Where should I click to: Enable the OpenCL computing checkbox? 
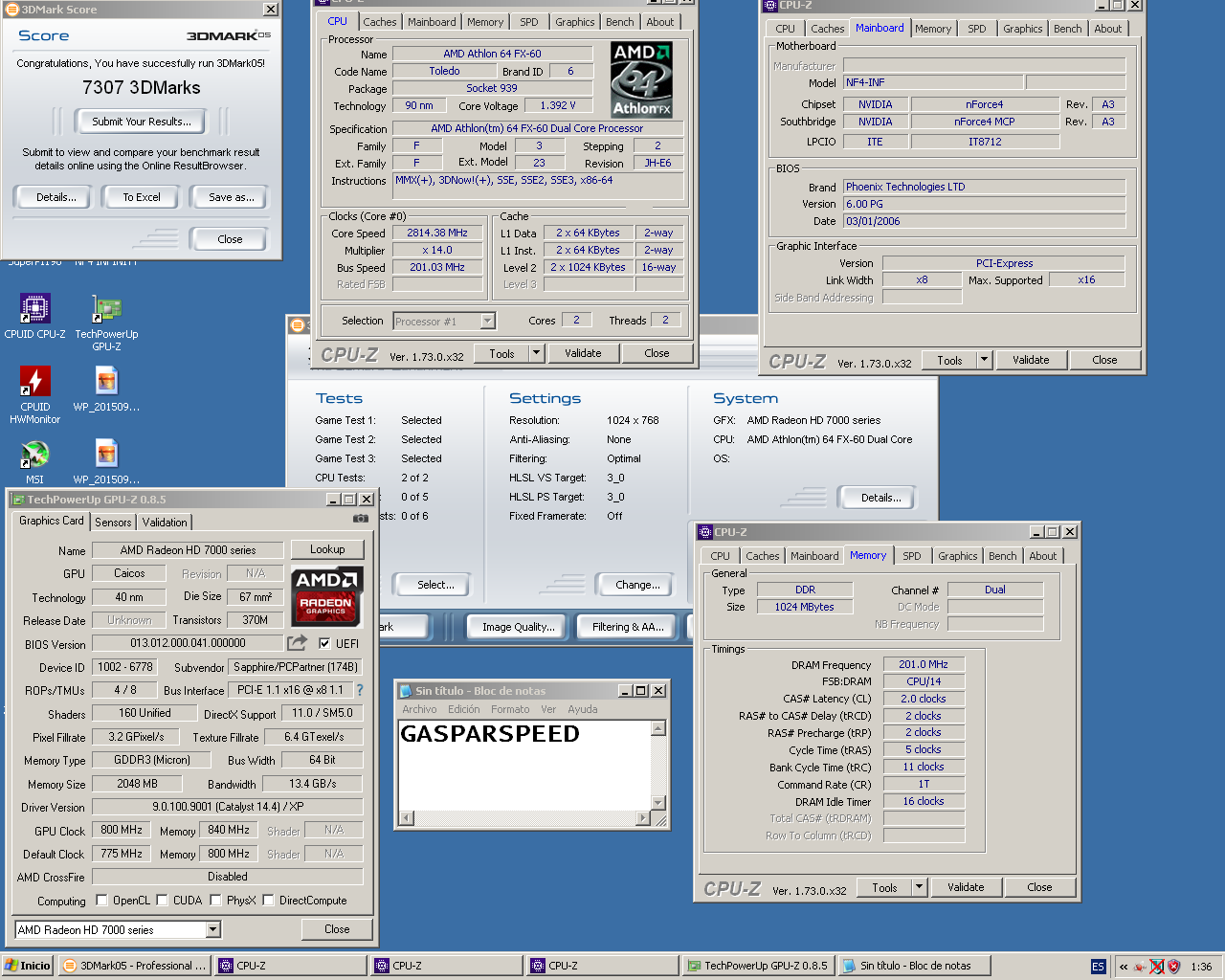101,901
